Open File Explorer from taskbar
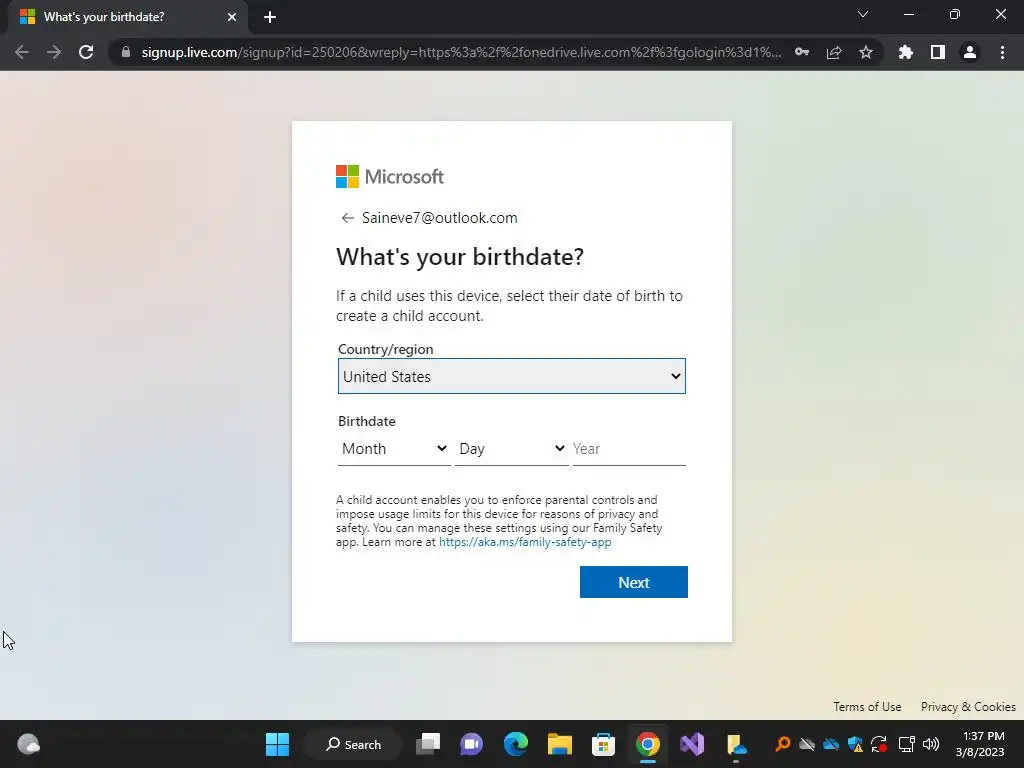 tap(560, 744)
